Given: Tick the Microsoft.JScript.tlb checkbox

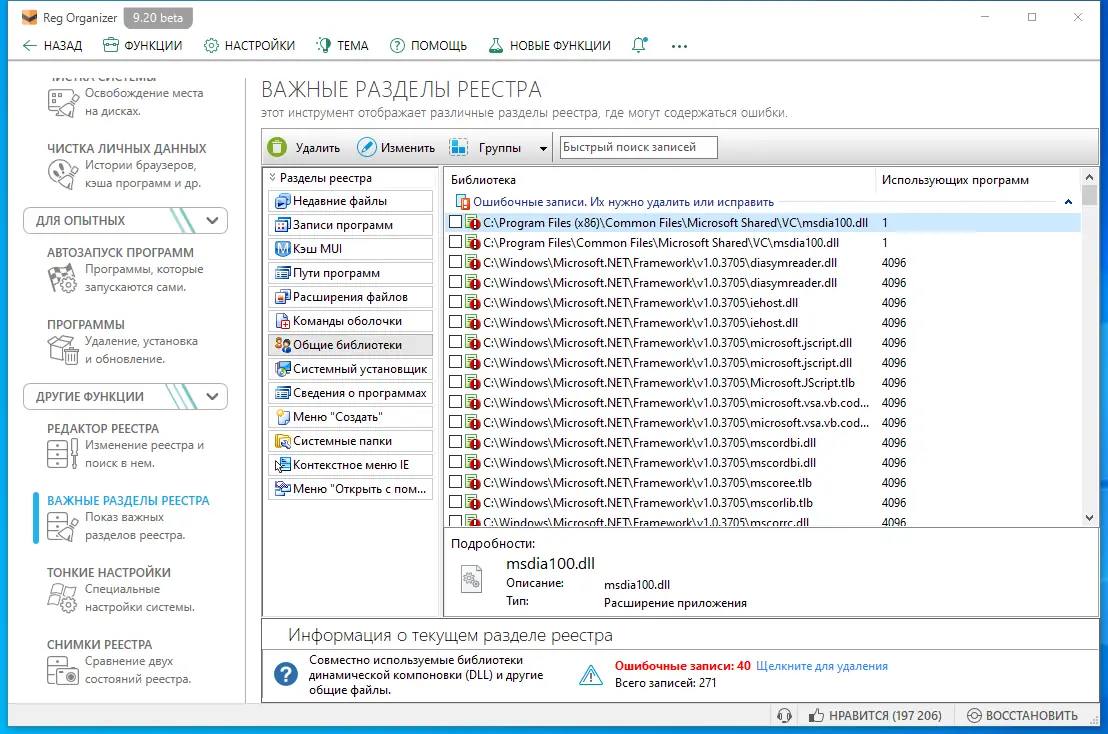Looking at the screenshot, I should [455, 382].
